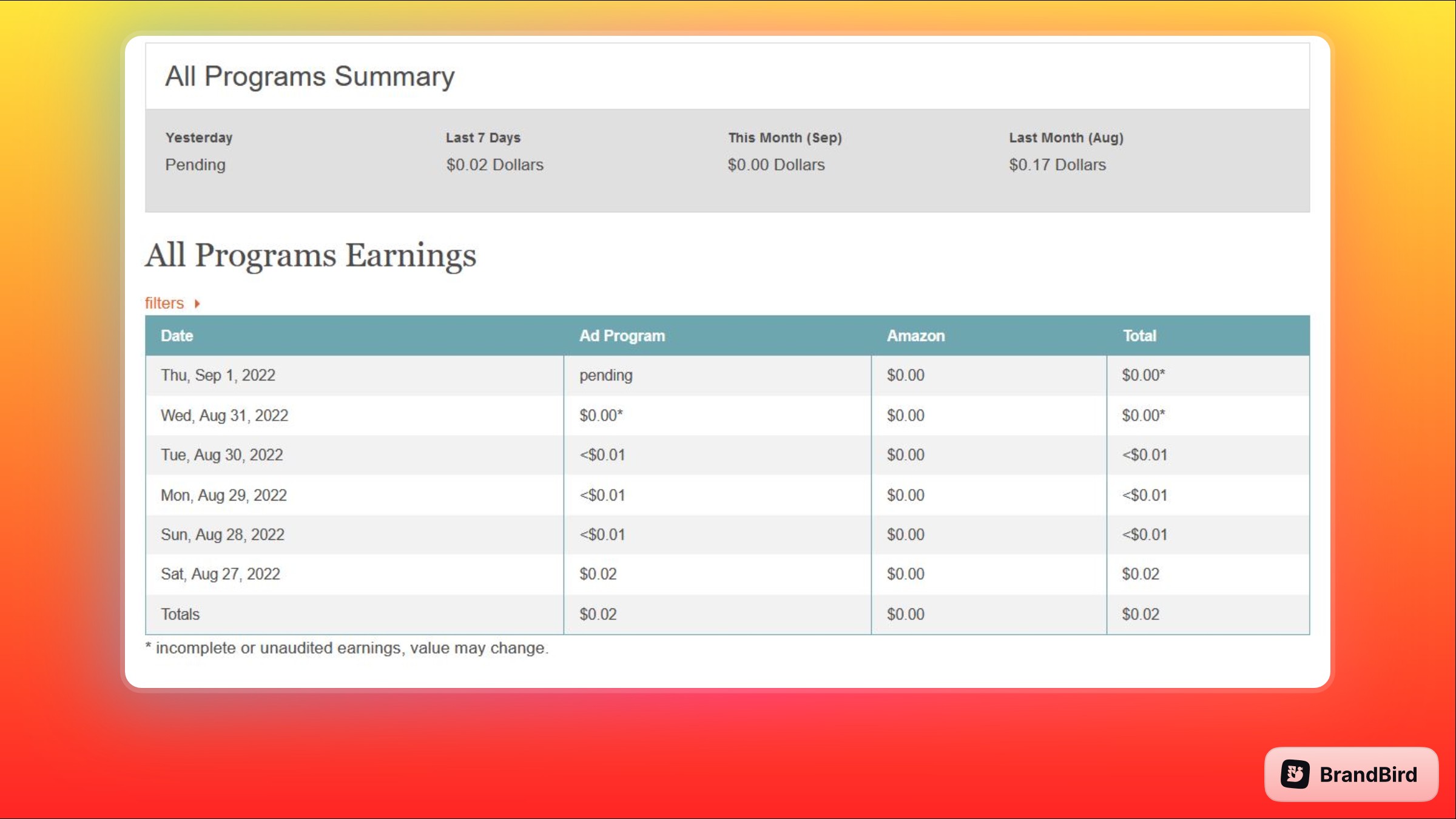Select the Sun, Aug 28, 2022 date cell

click(222, 534)
